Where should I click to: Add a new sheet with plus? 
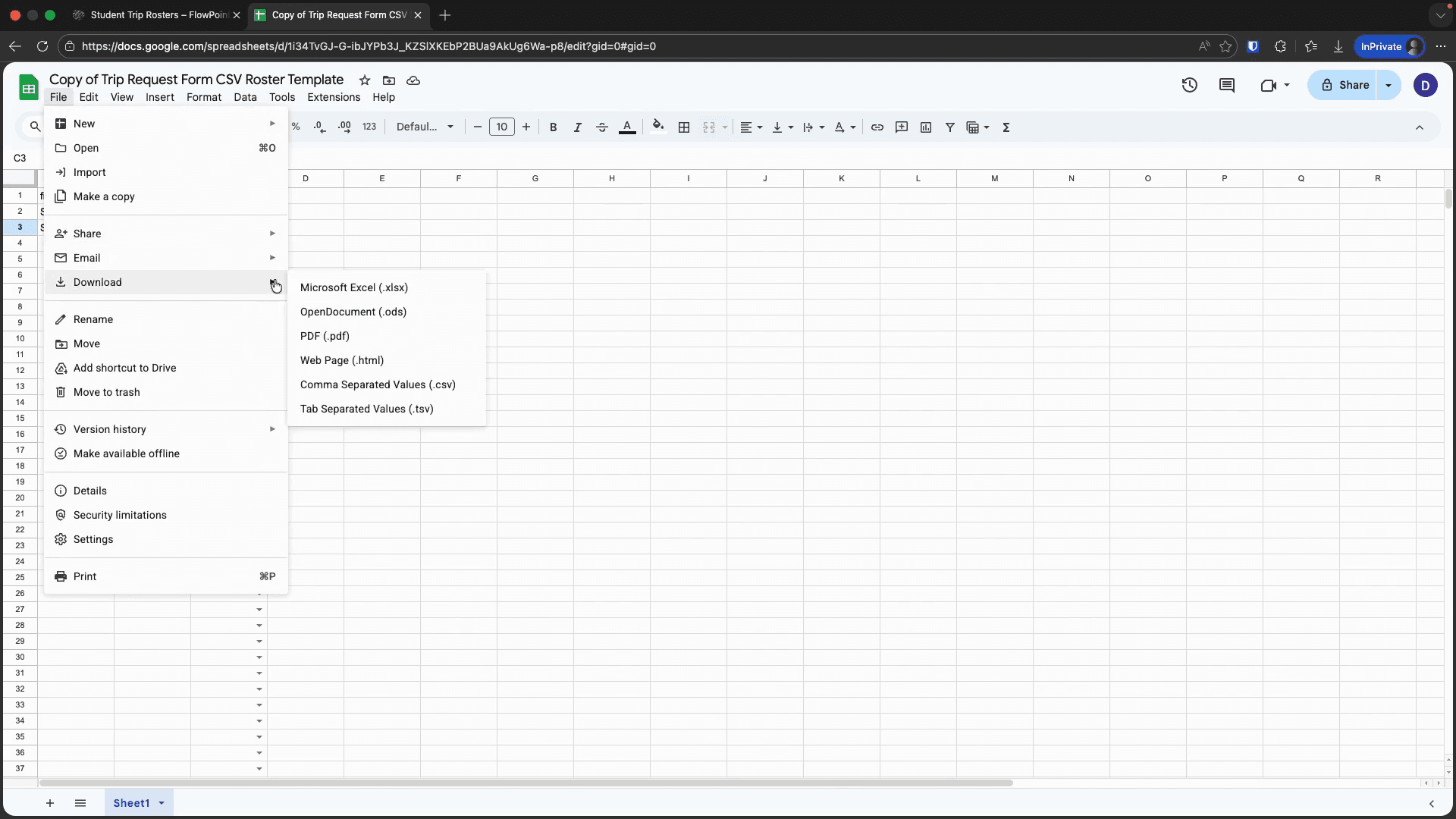click(50, 803)
